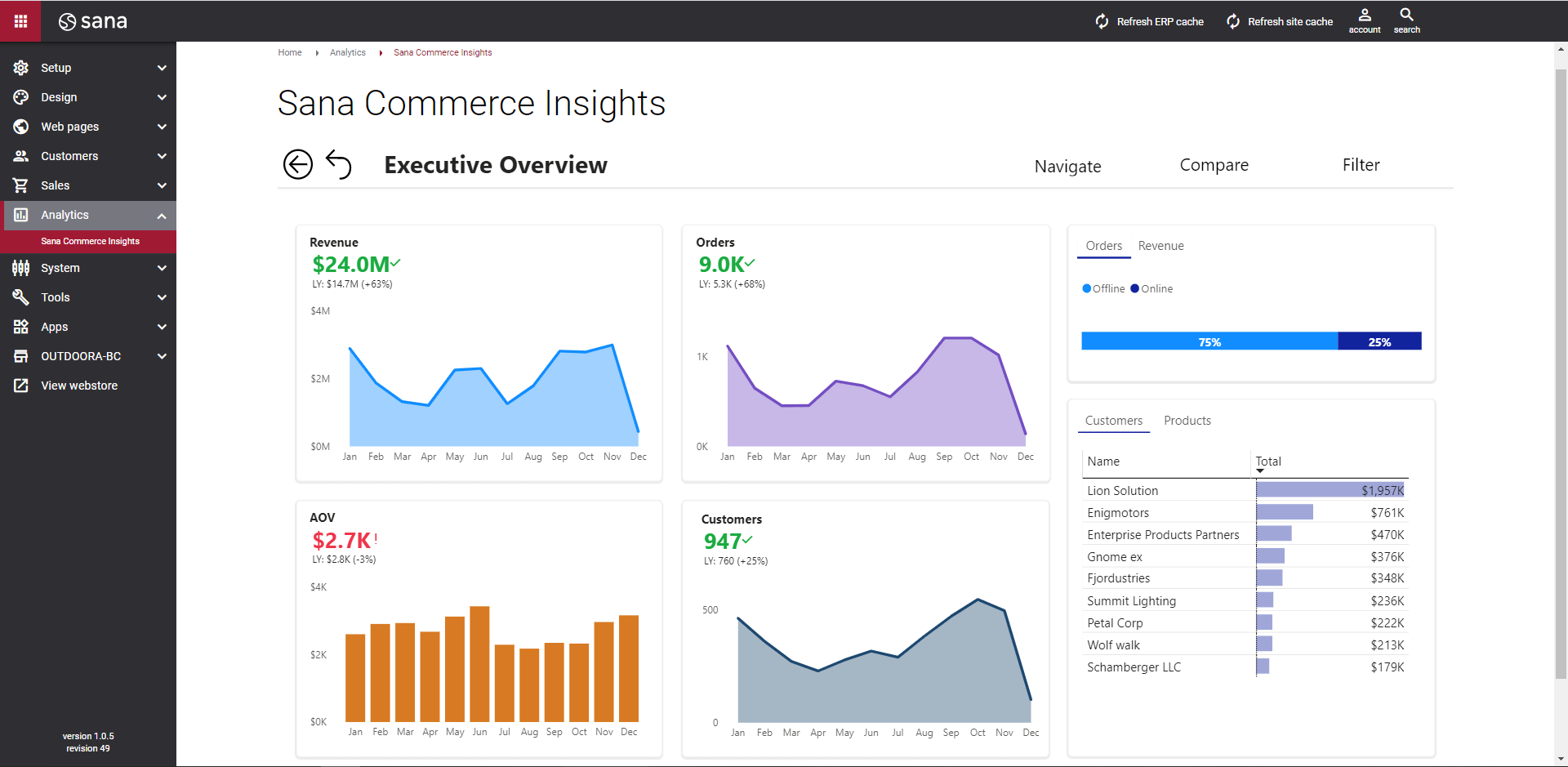This screenshot has width=1568, height=767.
Task: Switch to the Customers tab in table
Action: click(x=1114, y=421)
